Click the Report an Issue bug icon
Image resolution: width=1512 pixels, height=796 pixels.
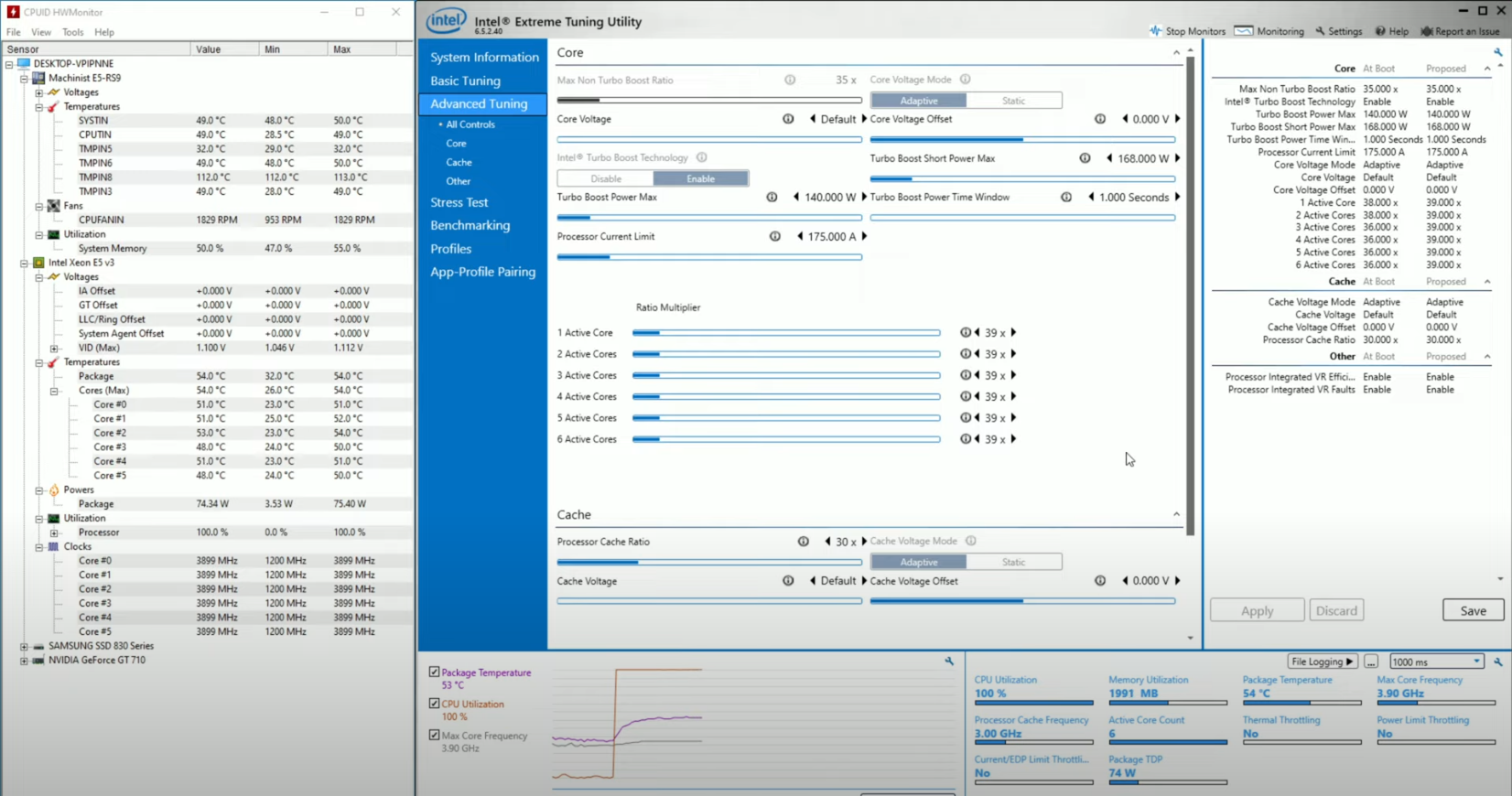pos(1426,31)
